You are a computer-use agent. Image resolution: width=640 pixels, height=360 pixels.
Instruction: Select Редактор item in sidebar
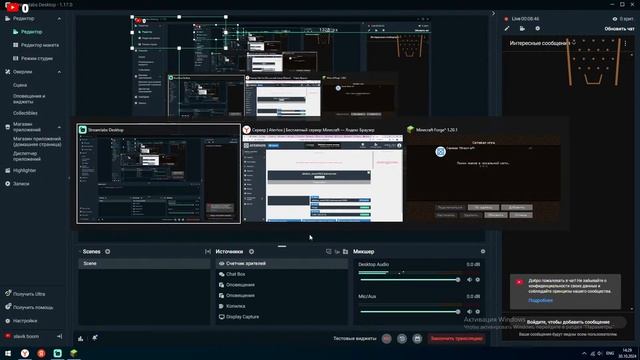click(x=31, y=32)
